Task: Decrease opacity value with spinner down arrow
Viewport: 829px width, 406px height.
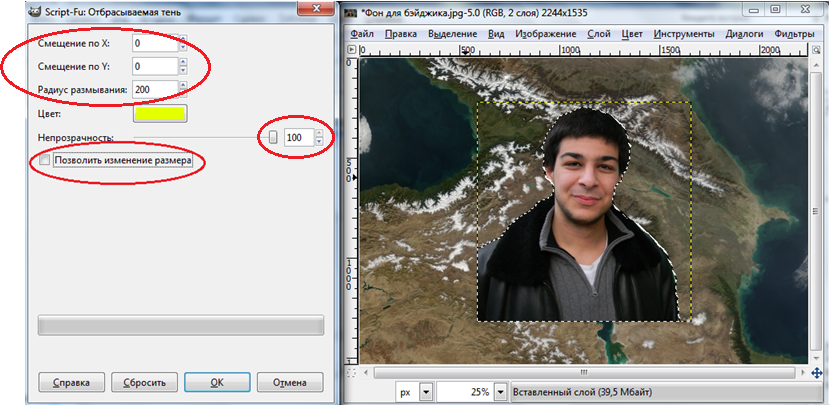Action: pos(319,142)
